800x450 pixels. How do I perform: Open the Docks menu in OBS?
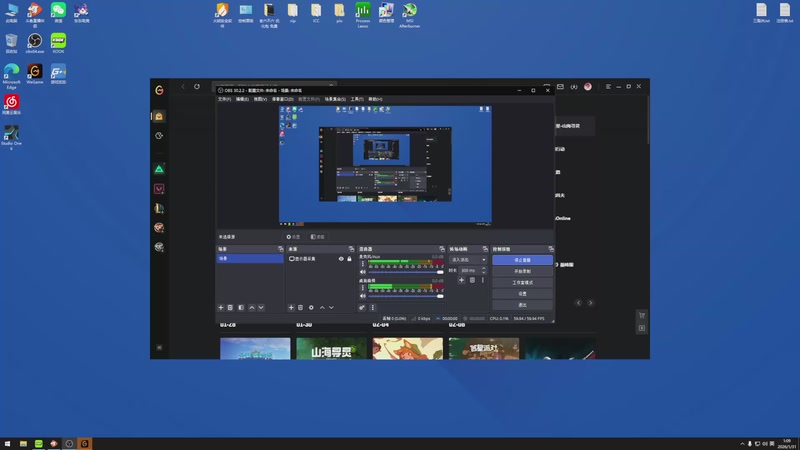(283, 99)
